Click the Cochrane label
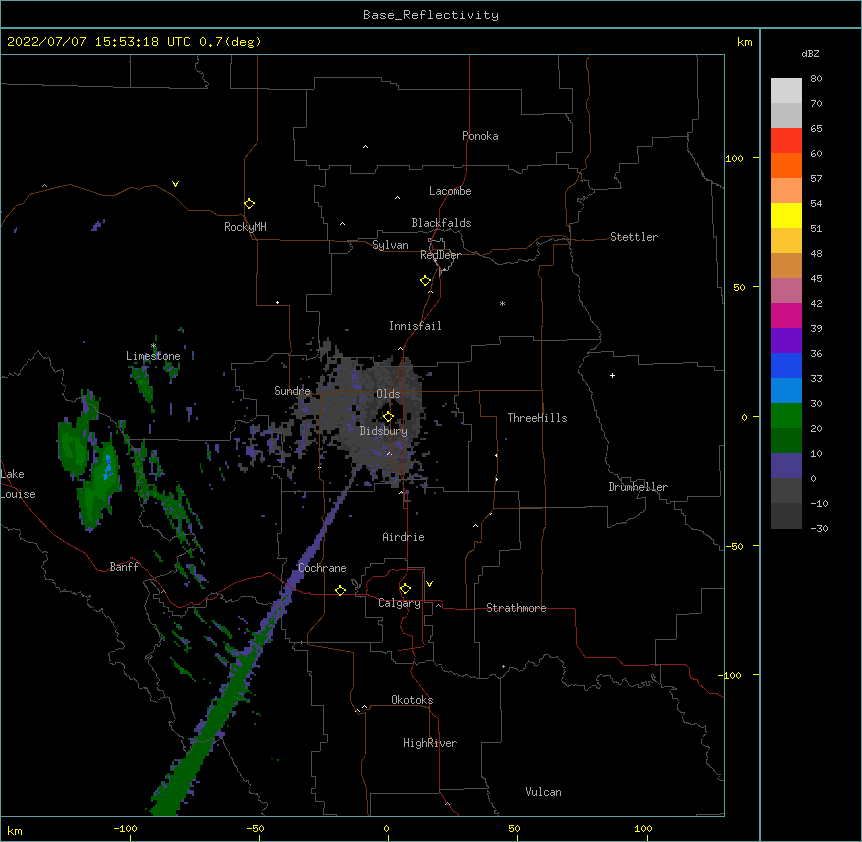This screenshot has height=842, width=862. click(322, 568)
